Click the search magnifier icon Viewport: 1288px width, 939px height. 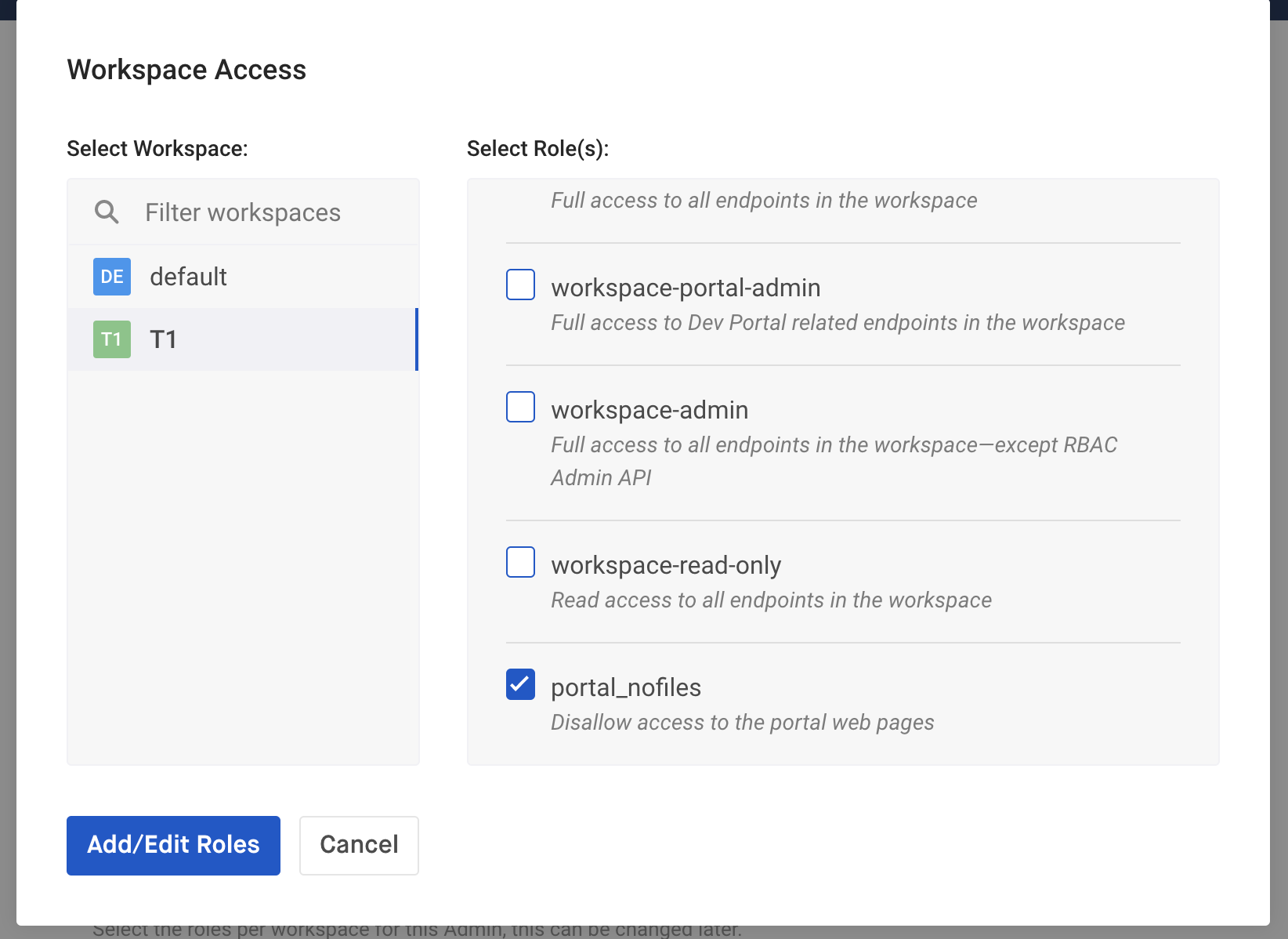pos(107,212)
